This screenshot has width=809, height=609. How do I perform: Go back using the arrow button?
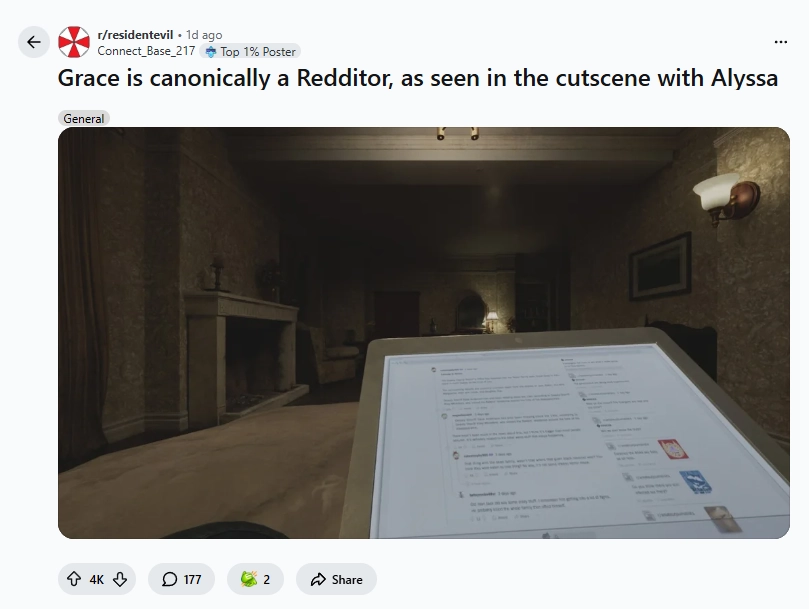34,42
